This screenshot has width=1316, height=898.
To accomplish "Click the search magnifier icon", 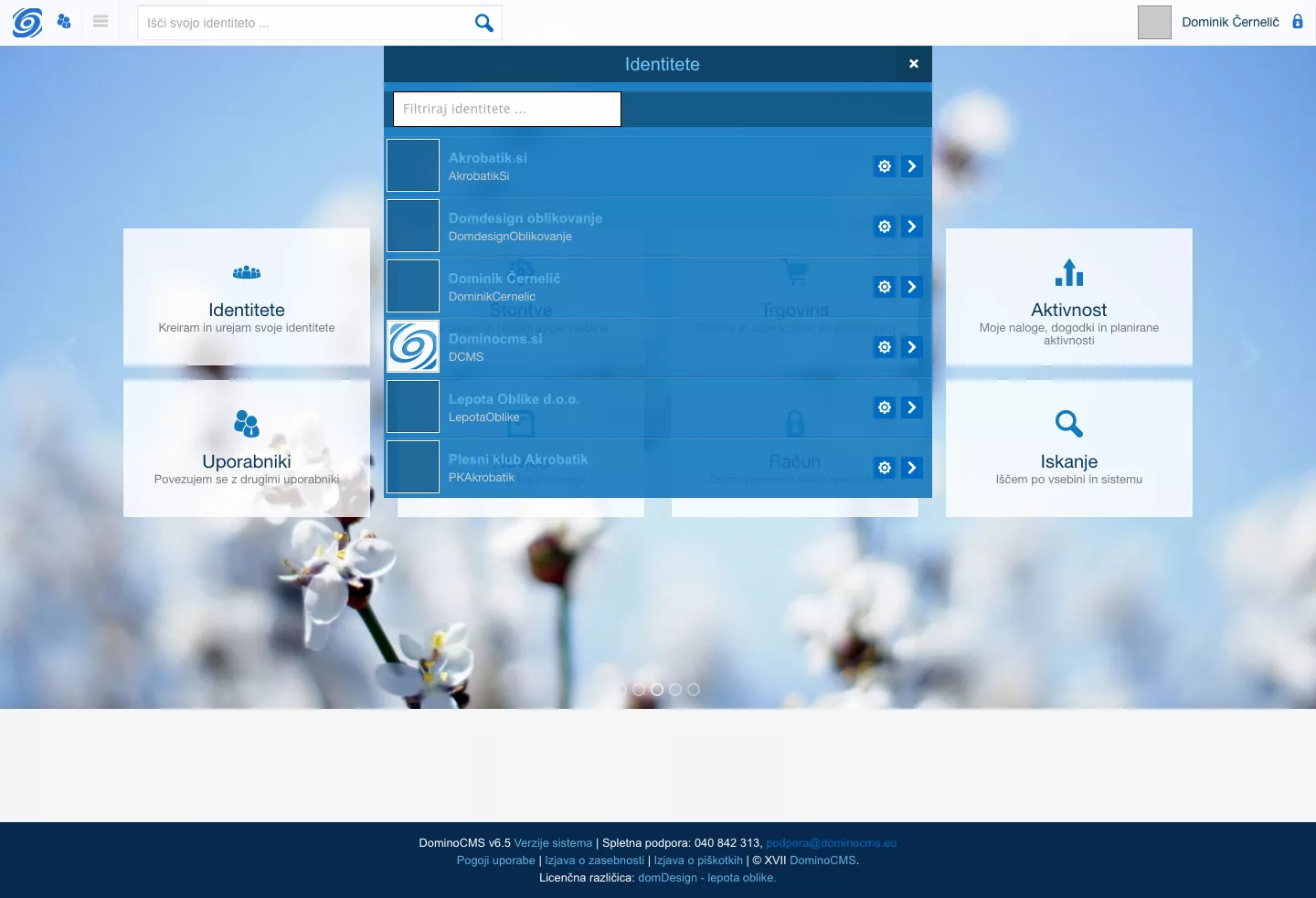I will [x=483, y=23].
